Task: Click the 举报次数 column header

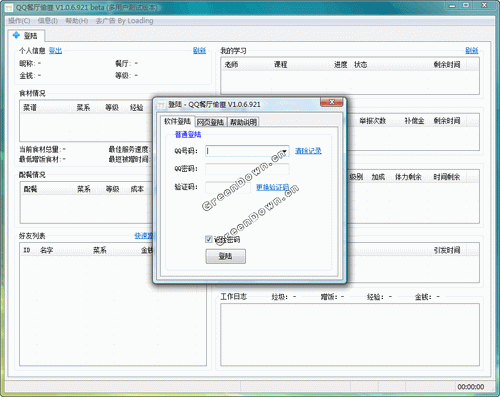Action: pos(373,121)
